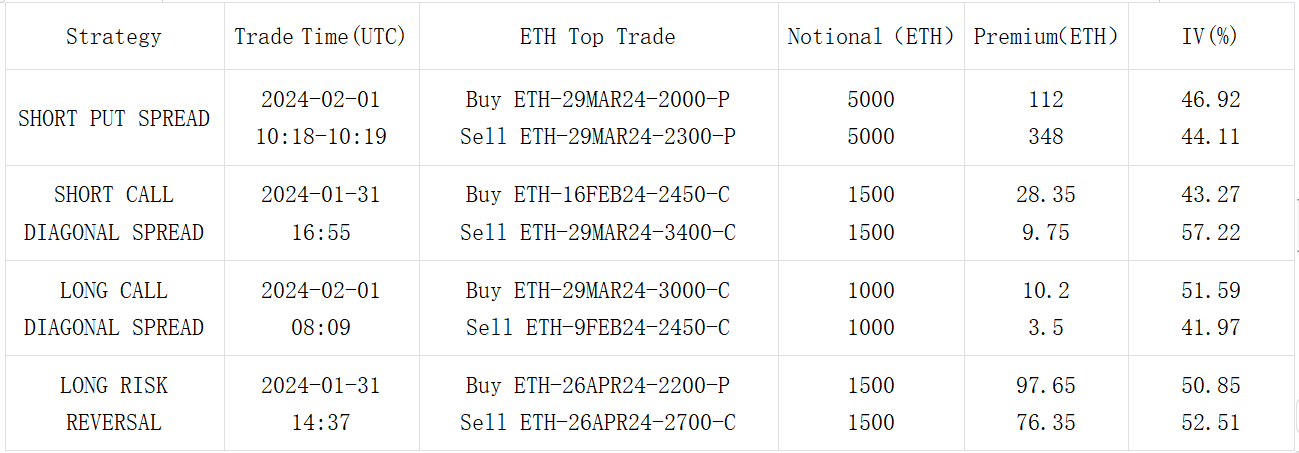Click the 97.65 premium value
The image size is (1299, 453).
[x=1045, y=385]
